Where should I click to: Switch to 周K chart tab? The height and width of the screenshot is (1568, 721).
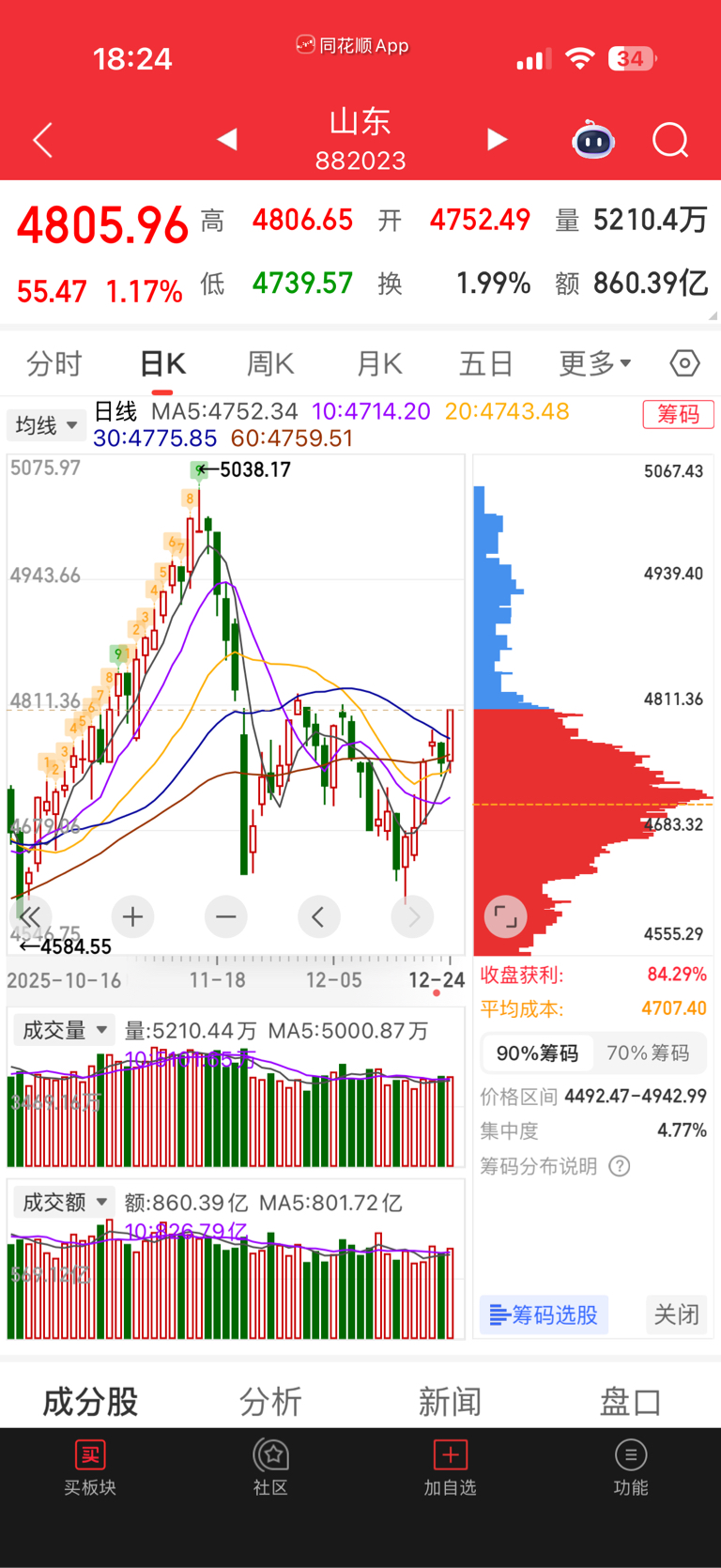(x=270, y=362)
